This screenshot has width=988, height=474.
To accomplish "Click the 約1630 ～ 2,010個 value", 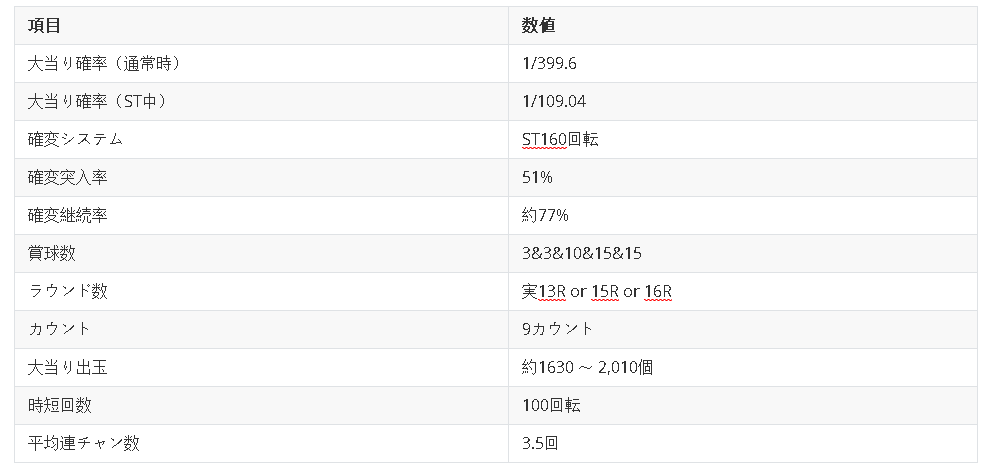I will point(587,367).
